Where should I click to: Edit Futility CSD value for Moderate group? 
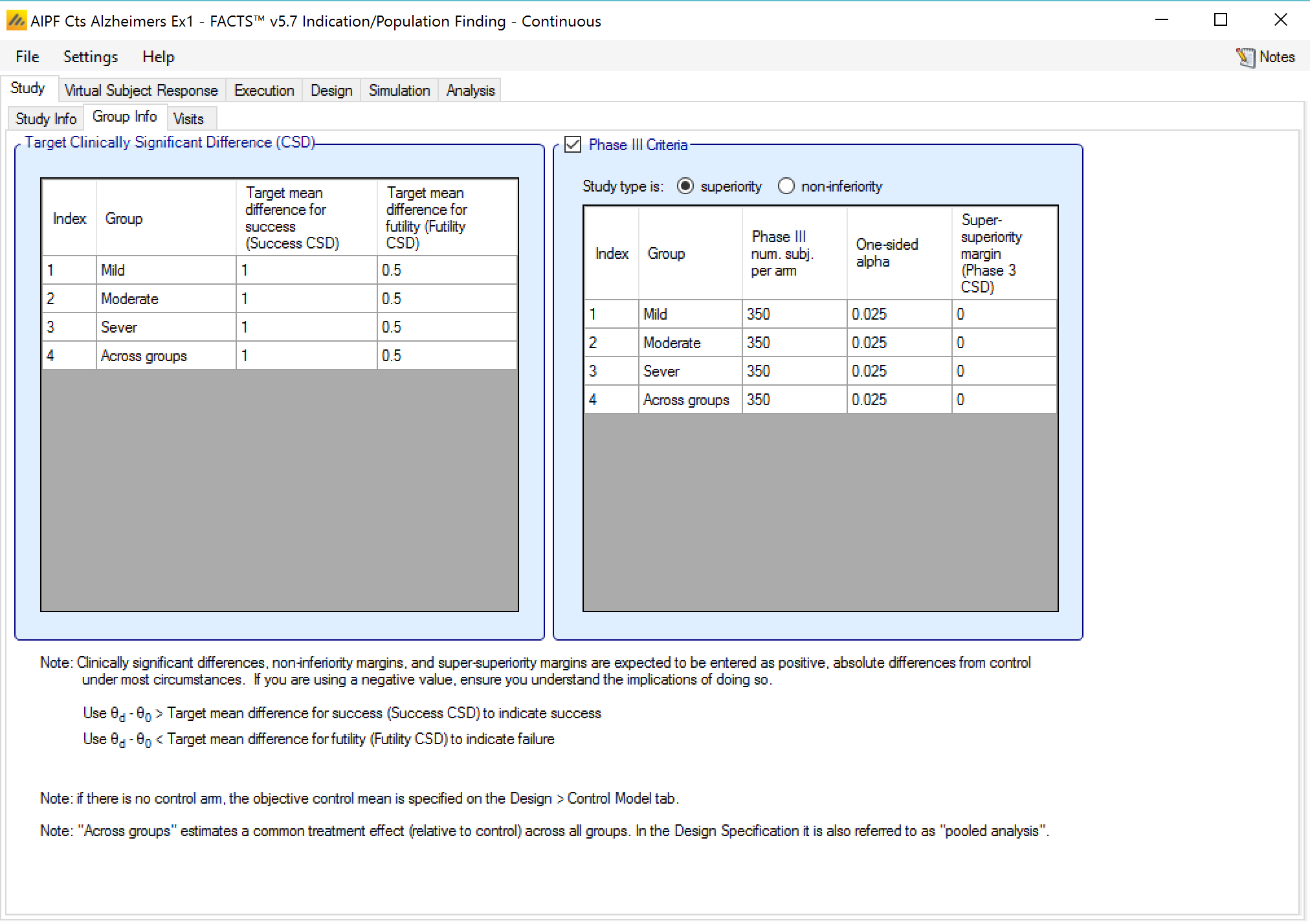click(447, 298)
